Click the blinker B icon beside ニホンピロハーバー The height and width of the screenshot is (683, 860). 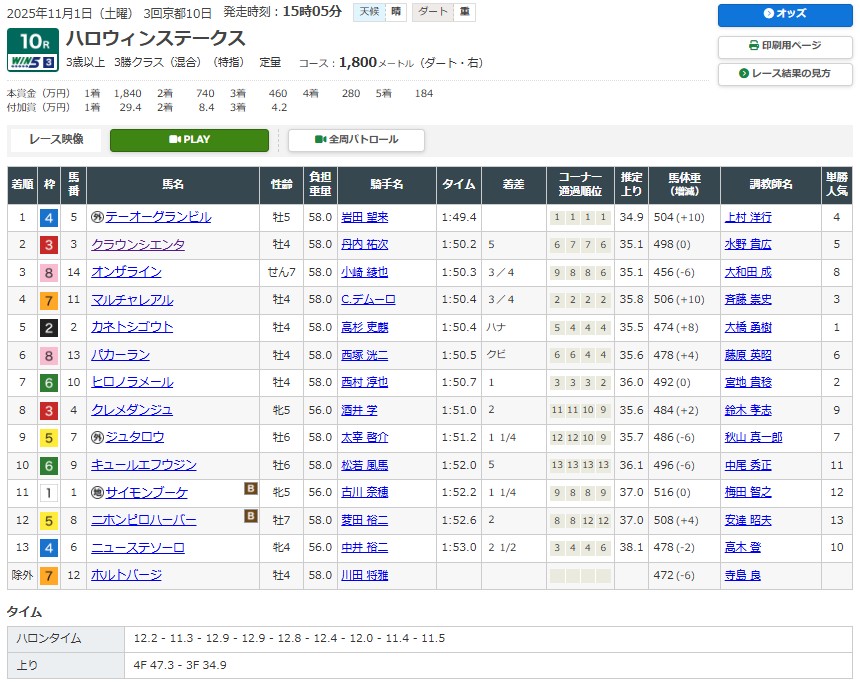tap(252, 517)
